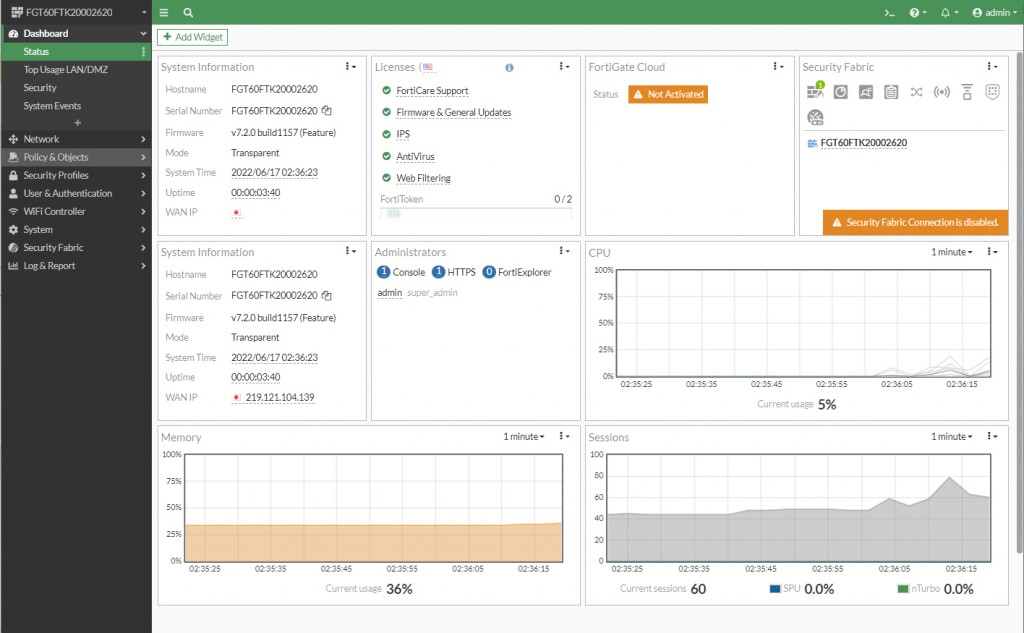
Task: Open the CPU widget 1 minute dropdown
Action: point(952,252)
